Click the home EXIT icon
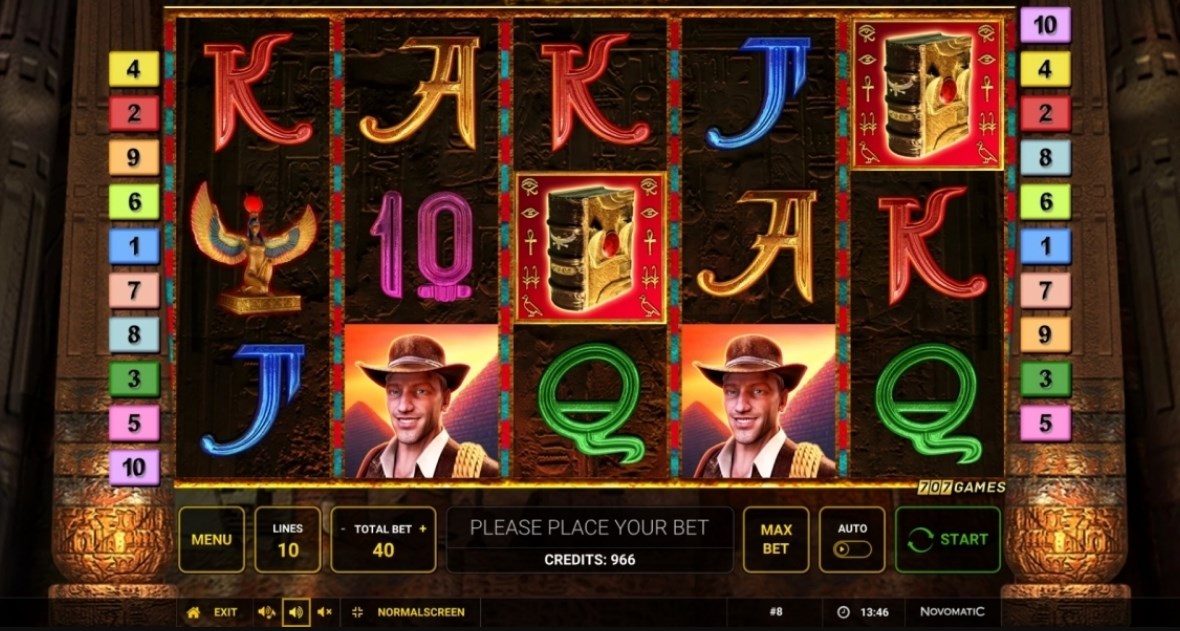 point(193,612)
